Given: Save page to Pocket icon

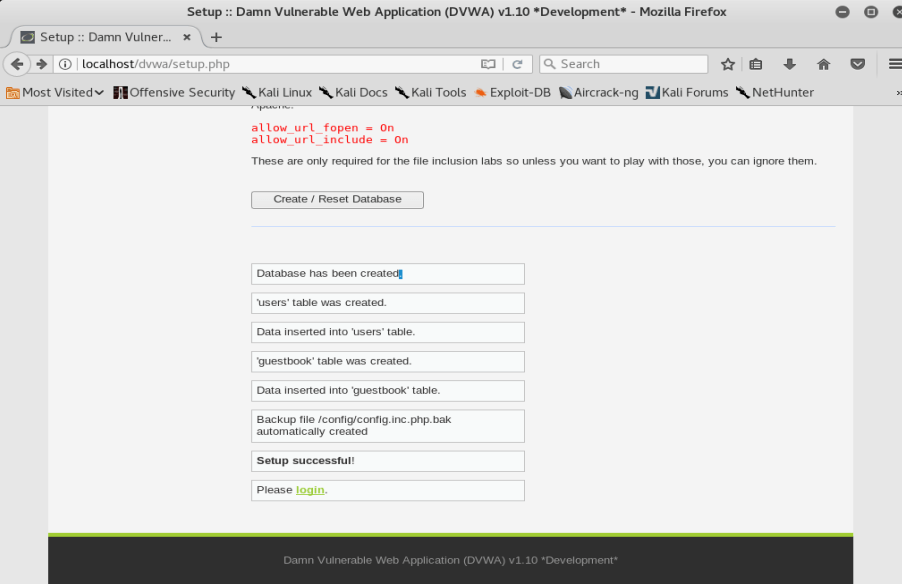Looking at the screenshot, I should tap(858, 64).
